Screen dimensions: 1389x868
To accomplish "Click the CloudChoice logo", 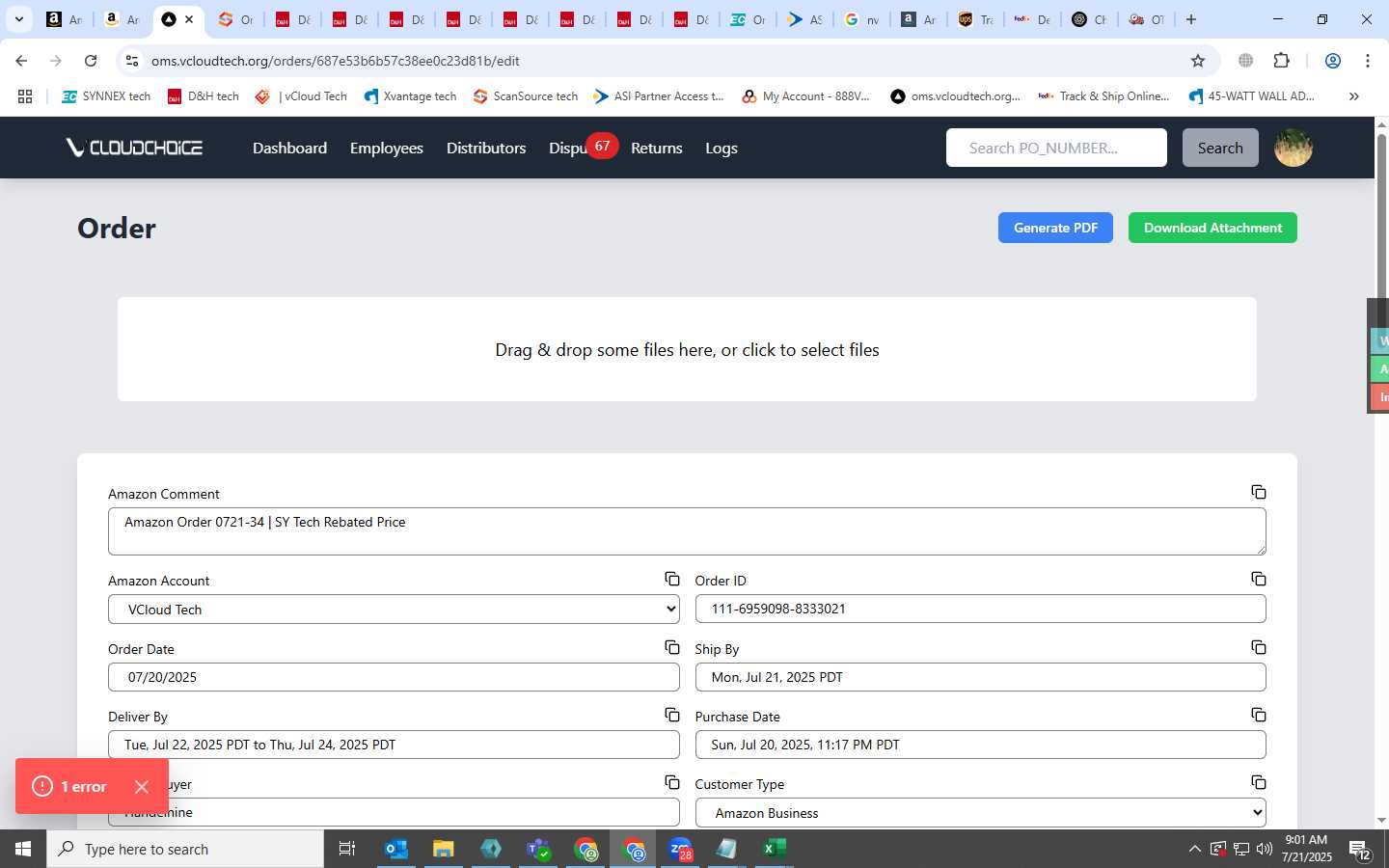I will 134,148.
